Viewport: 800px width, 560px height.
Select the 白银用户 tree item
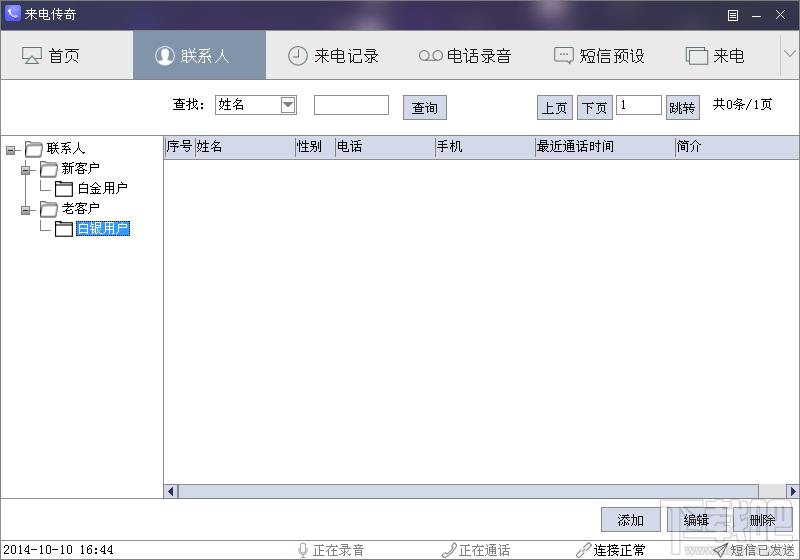click(x=102, y=229)
